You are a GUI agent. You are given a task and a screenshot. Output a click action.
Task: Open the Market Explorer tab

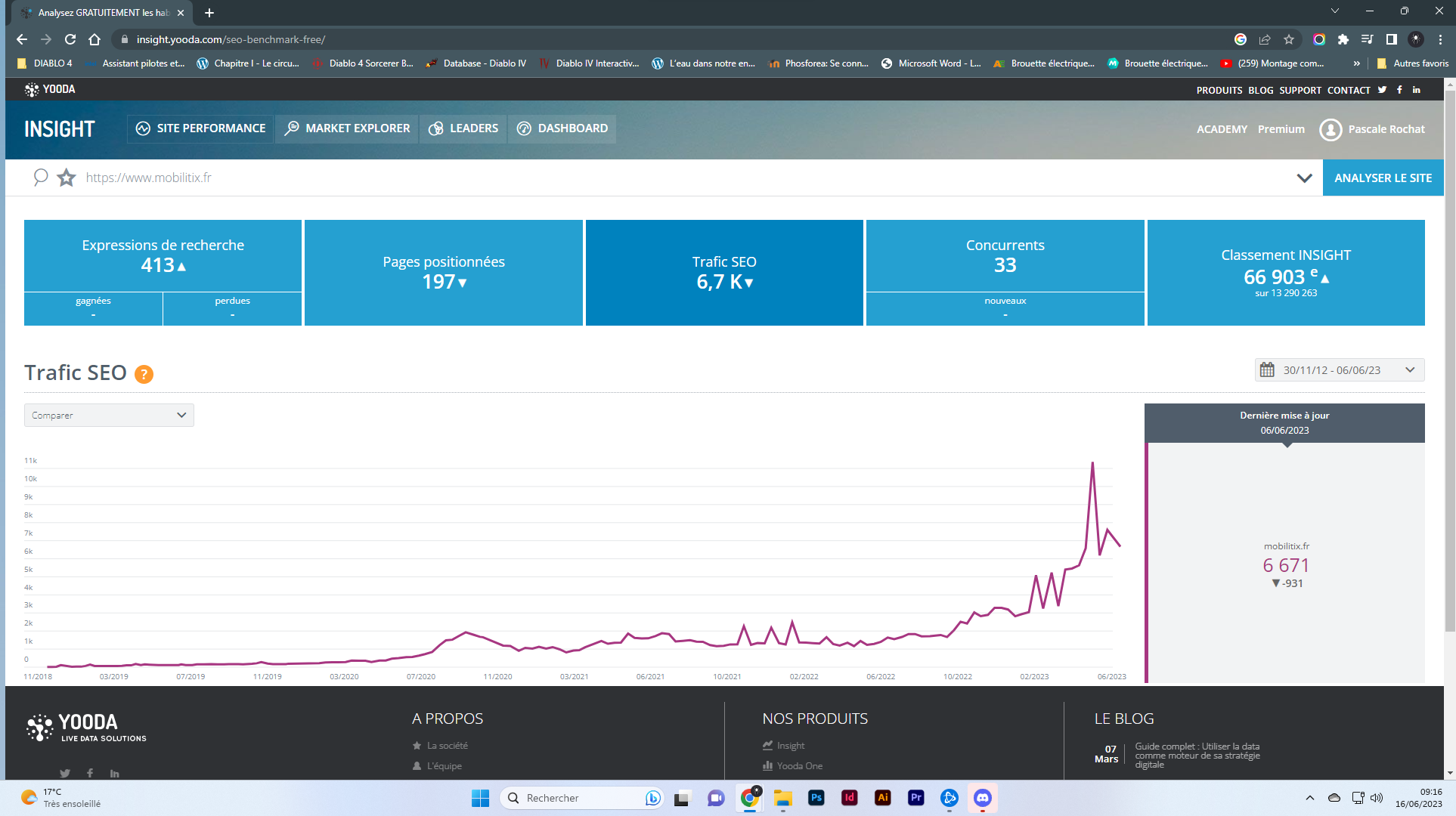[348, 128]
